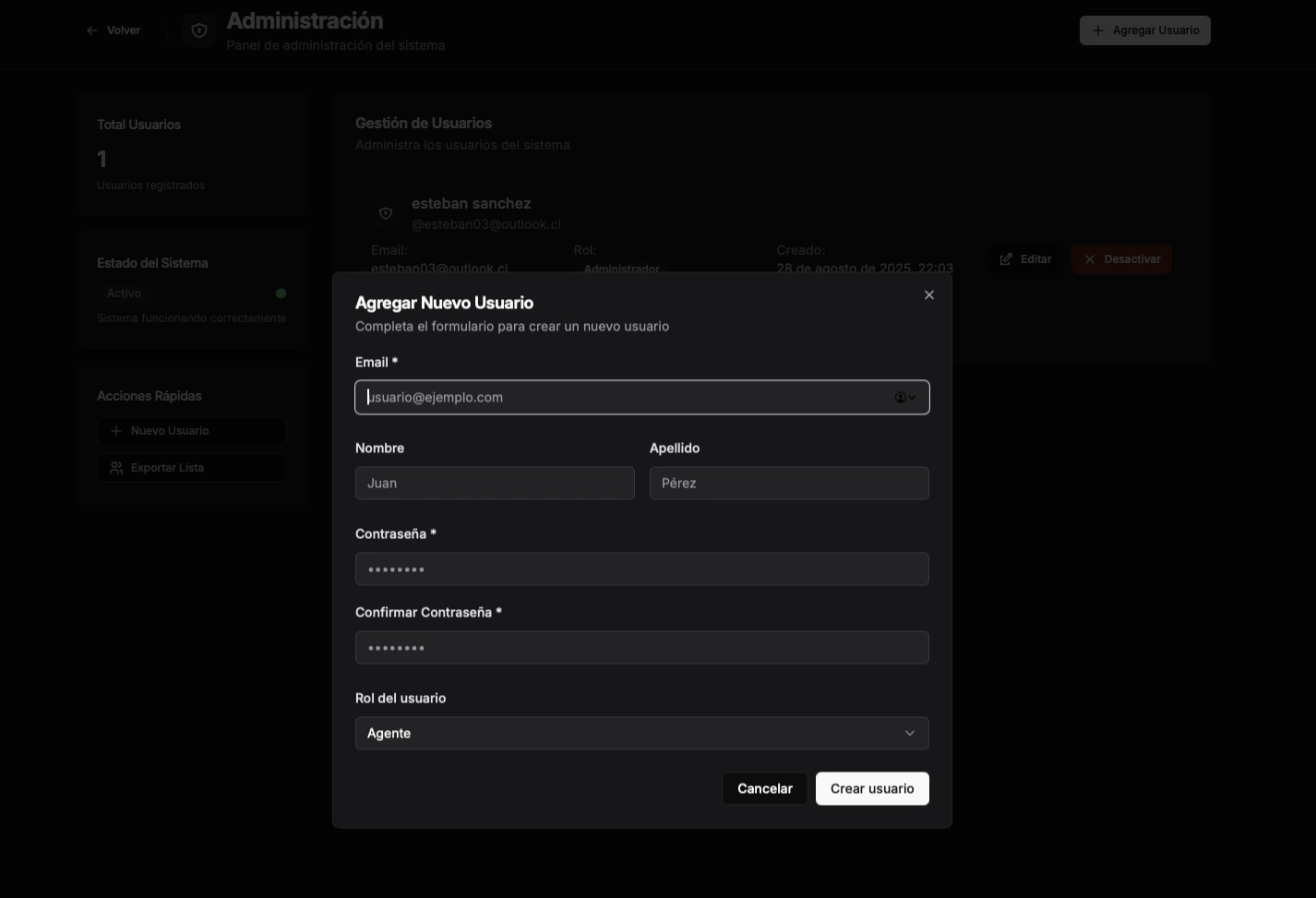Click the green Activo status indicator
This screenshot has height=898, width=1316.
[x=281, y=293]
